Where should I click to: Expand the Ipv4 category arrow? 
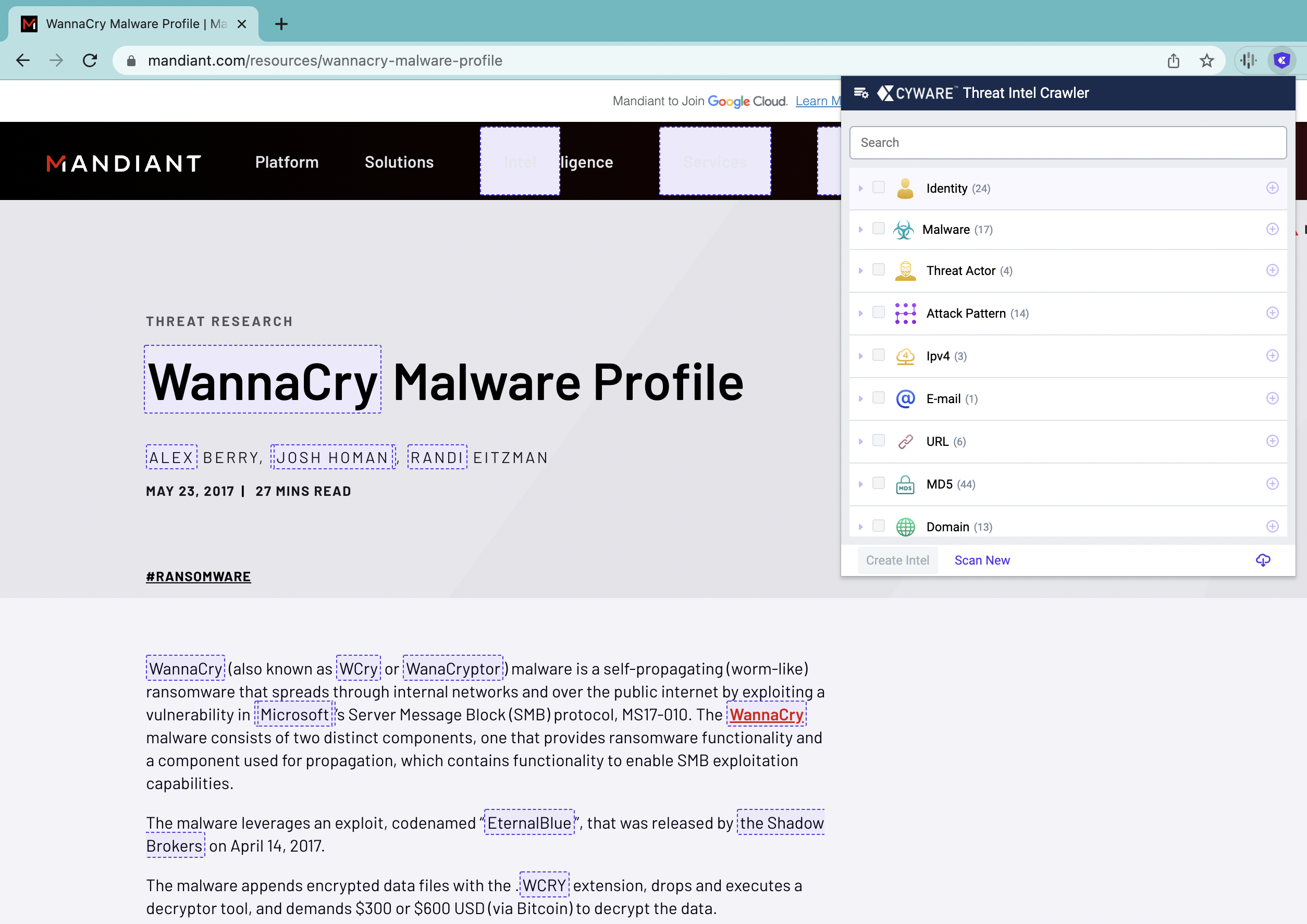tap(861, 356)
